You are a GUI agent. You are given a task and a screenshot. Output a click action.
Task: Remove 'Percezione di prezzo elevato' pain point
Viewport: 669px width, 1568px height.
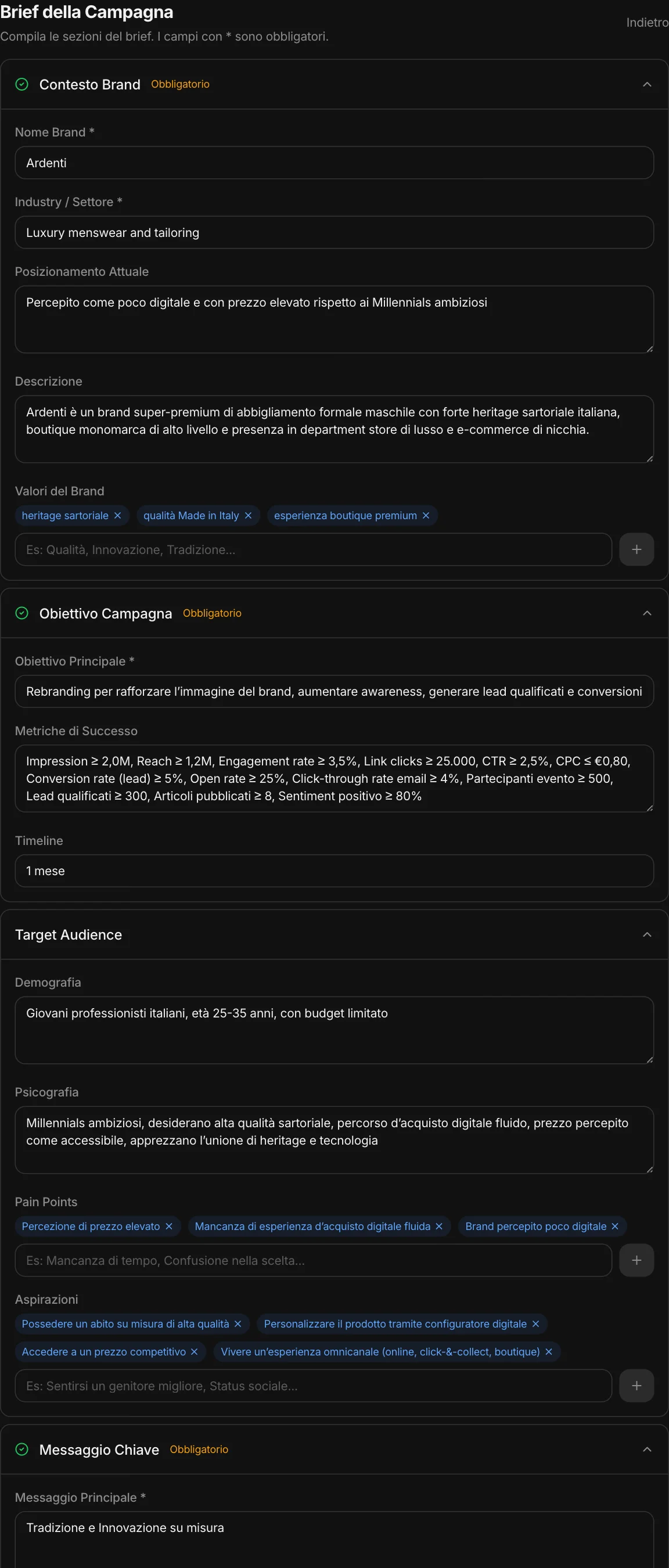point(168,1227)
